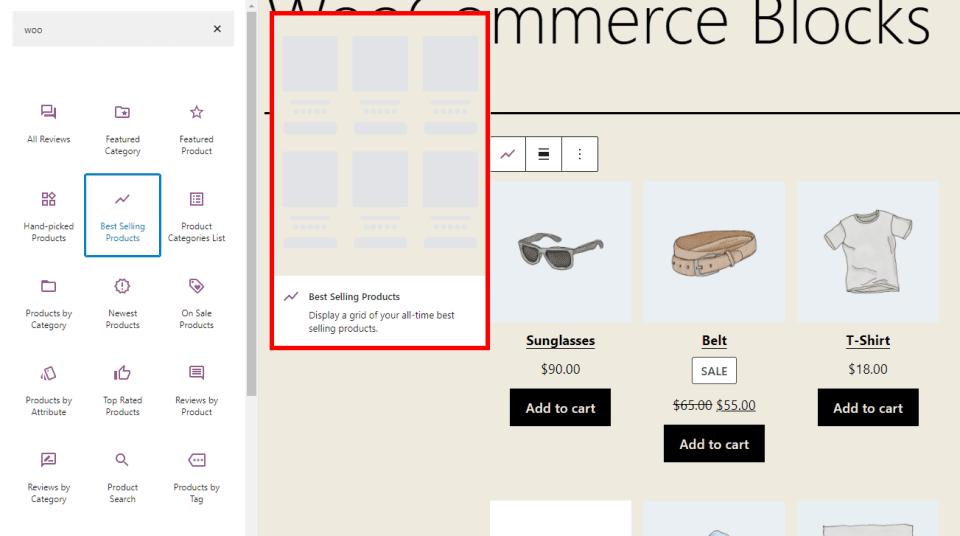The width and height of the screenshot is (960, 536).
Task: Clear the 'woo' search field
Action: coord(217,29)
